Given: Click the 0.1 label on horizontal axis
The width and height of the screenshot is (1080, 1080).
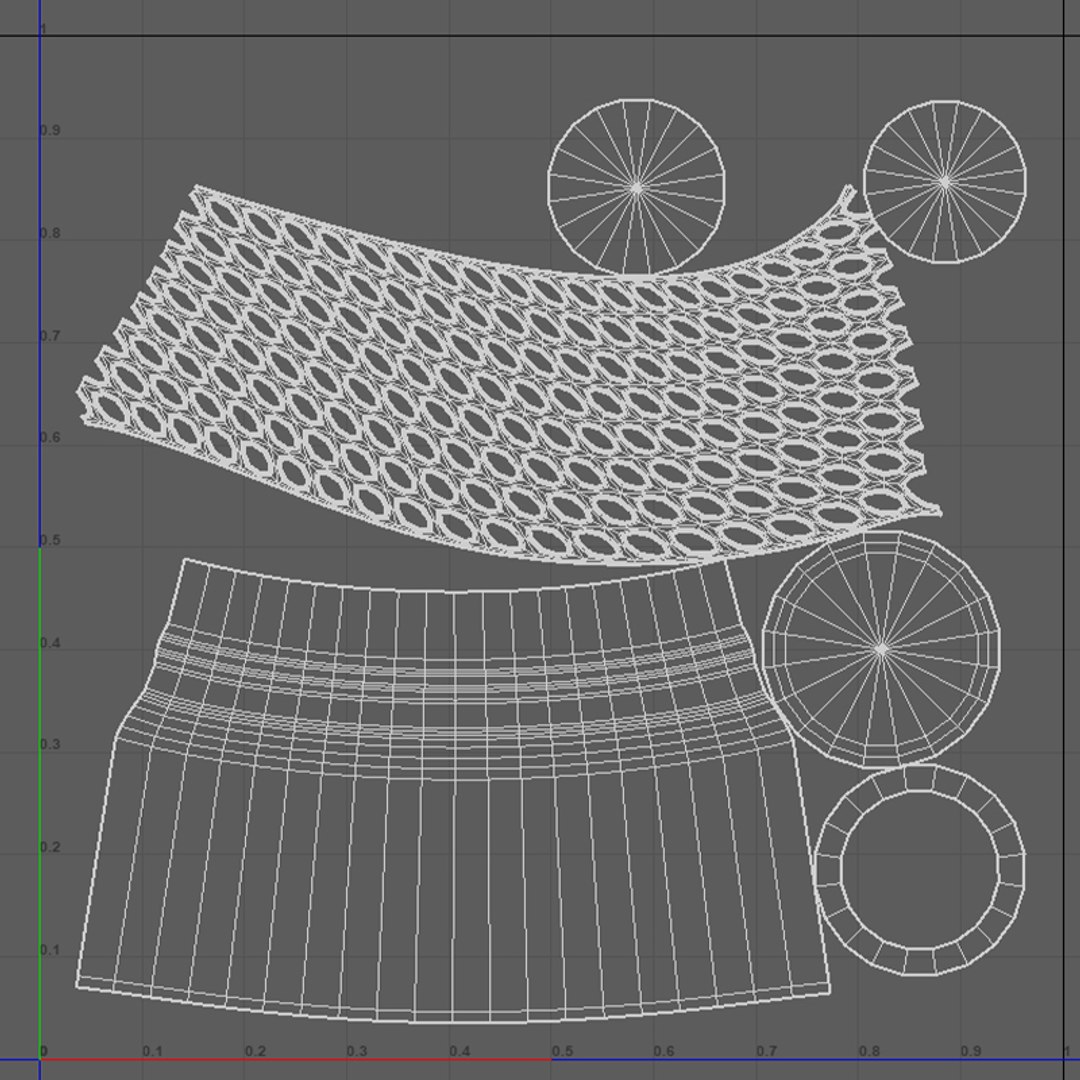Looking at the screenshot, I should 152,1051.
